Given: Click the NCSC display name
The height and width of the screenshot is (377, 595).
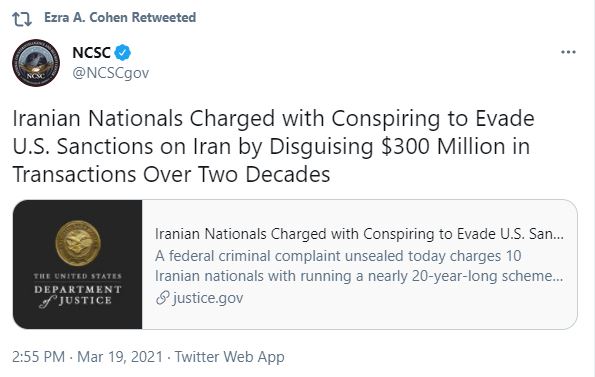Looking at the screenshot, I should (91, 53).
